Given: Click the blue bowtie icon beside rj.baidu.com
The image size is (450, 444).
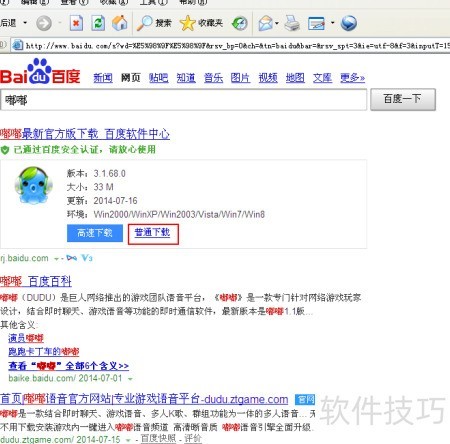Looking at the screenshot, I should tap(71, 258).
